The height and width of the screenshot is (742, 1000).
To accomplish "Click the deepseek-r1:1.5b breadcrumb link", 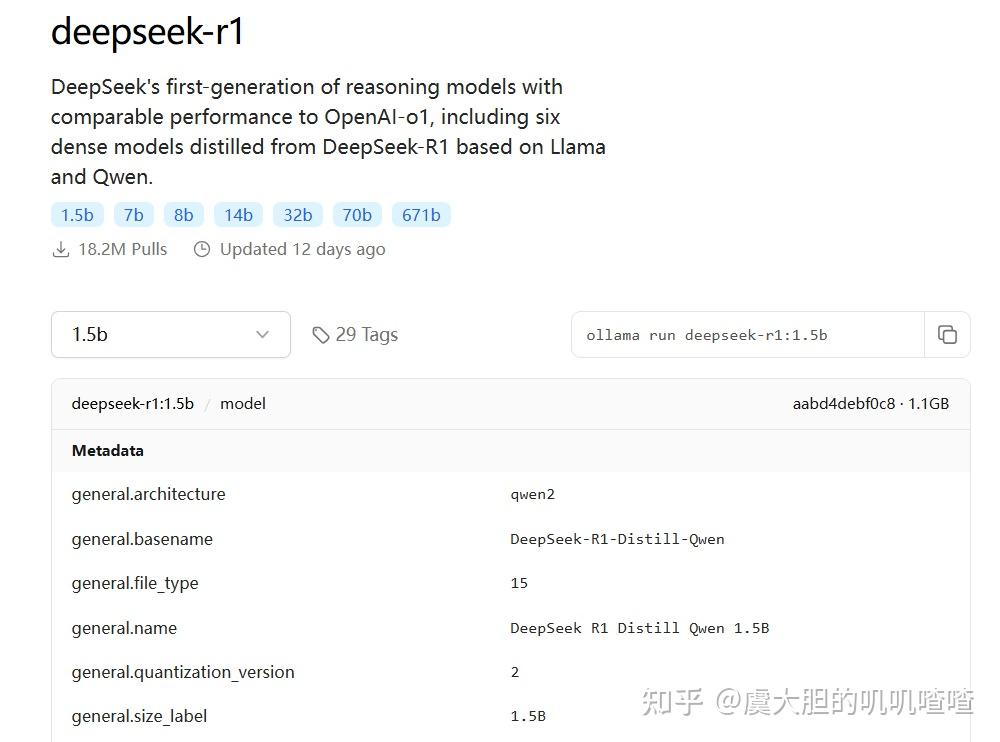I will 132,403.
